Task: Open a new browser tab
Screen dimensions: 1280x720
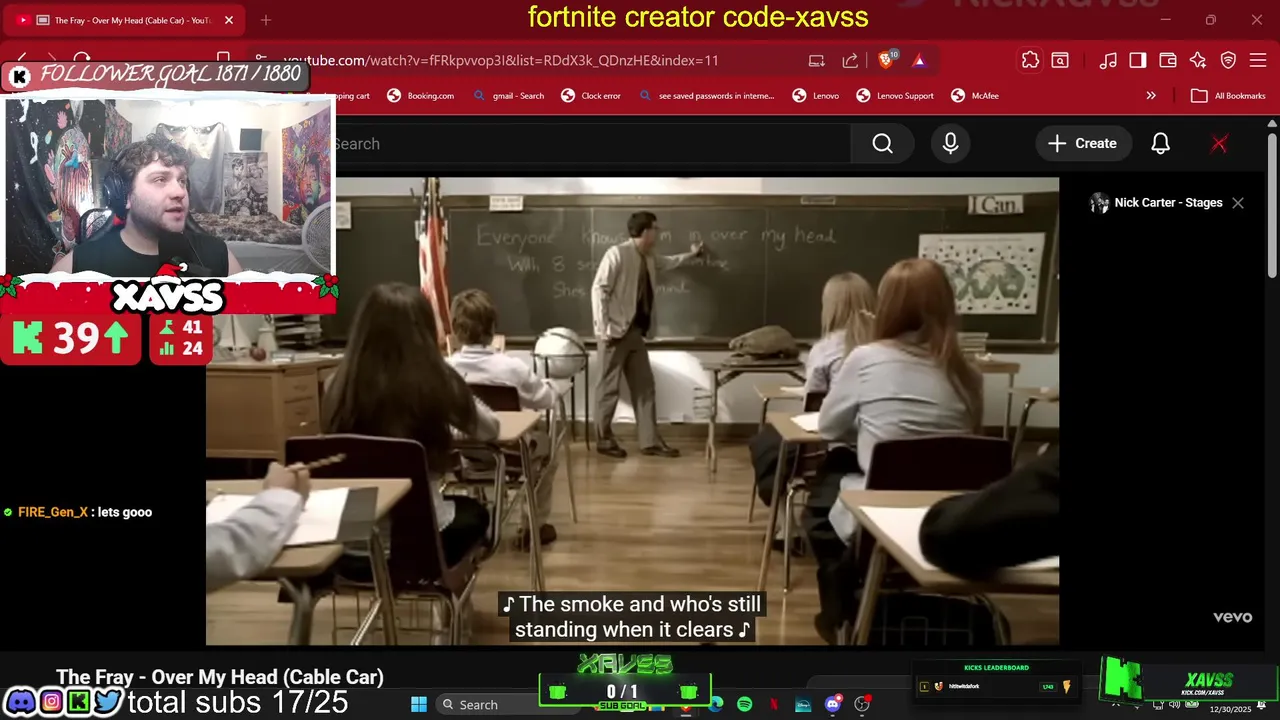Action: (x=266, y=20)
